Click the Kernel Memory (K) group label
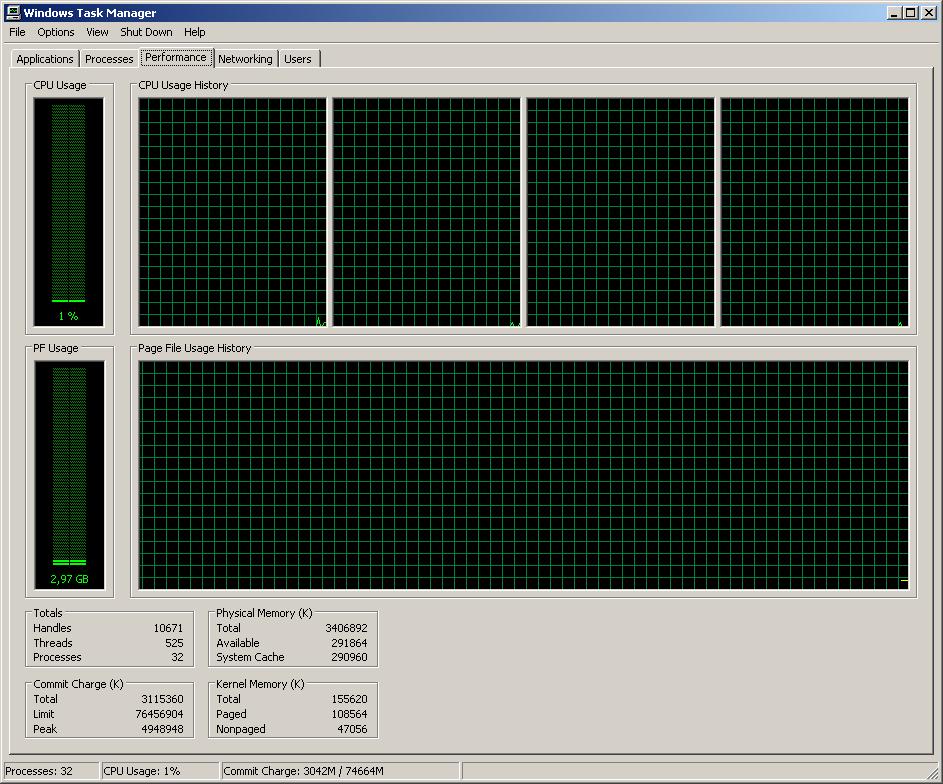The height and width of the screenshot is (784, 943). (260, 684)
